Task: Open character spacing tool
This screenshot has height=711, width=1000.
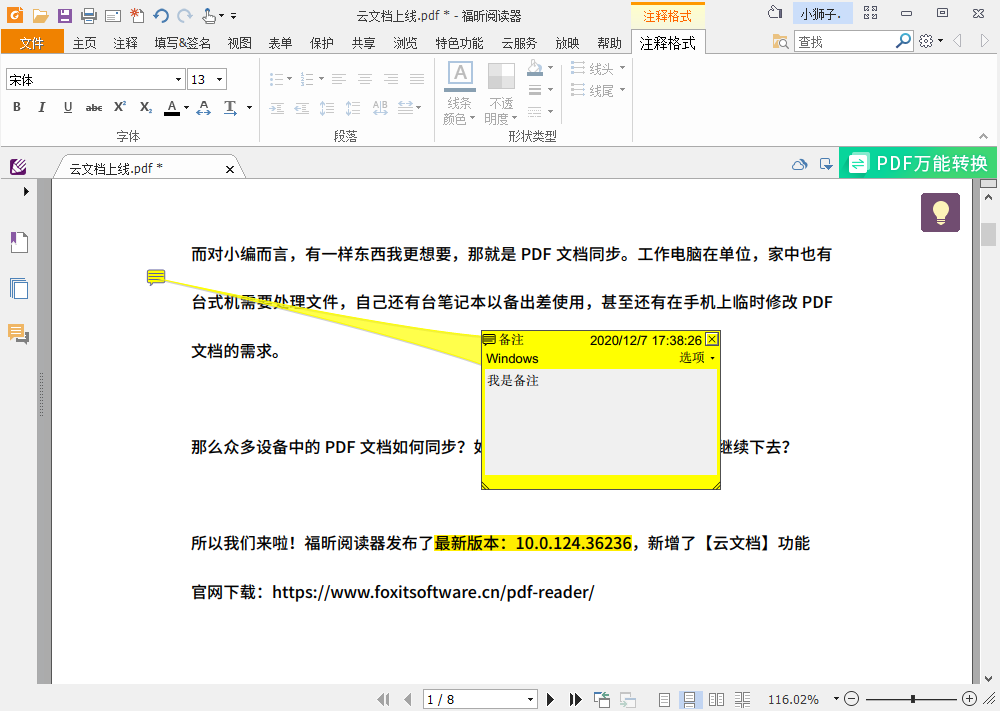Action: pyautogui.click(x=203, y=107)
